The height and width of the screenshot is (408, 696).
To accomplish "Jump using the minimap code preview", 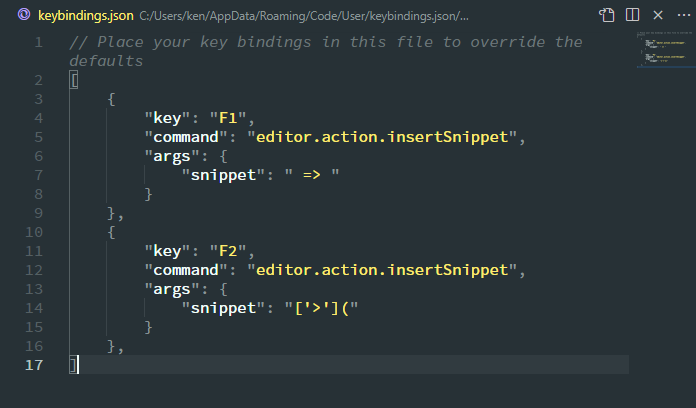I will coord(665,49).
